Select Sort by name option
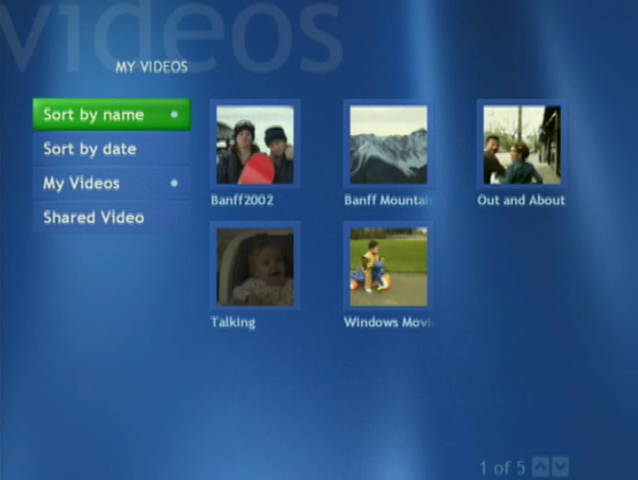The image size is (638, 480). [x=111, y=115]
